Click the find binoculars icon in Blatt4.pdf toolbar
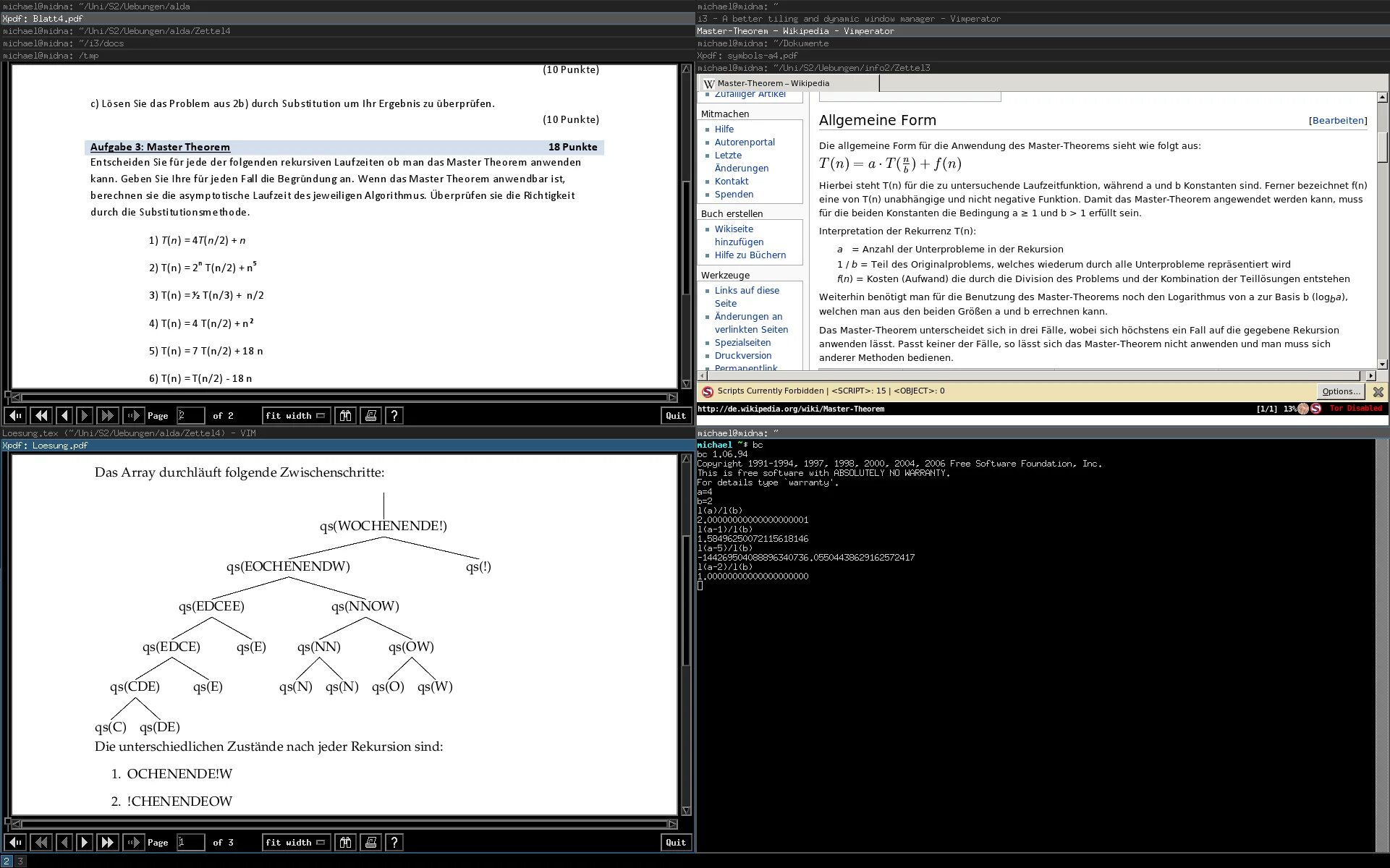Viewport: 1390px width, 868px height. pos(345,415)
